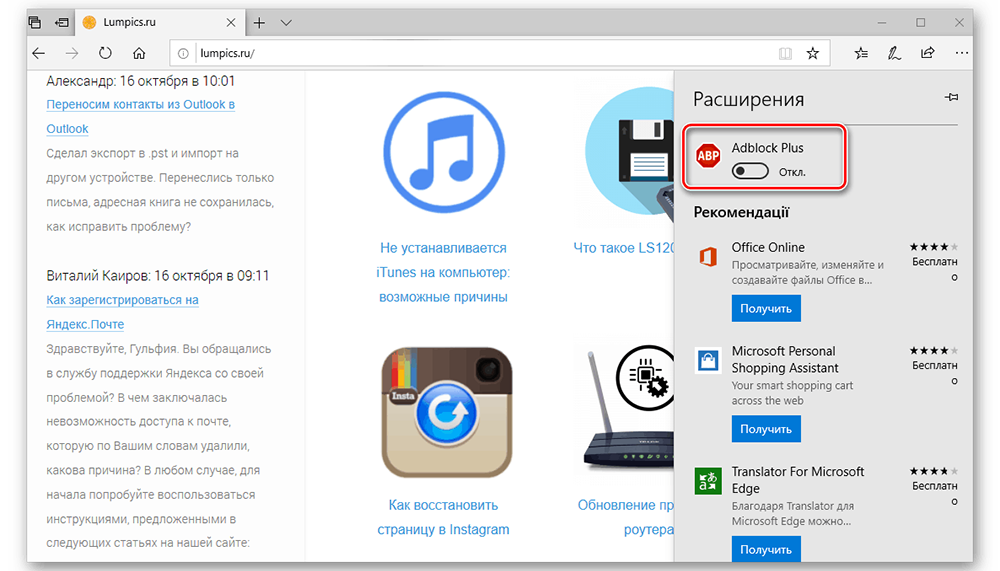Screen dimensions: 1000x571
Task: Go forward arrow button
Action: coord(72,54)
